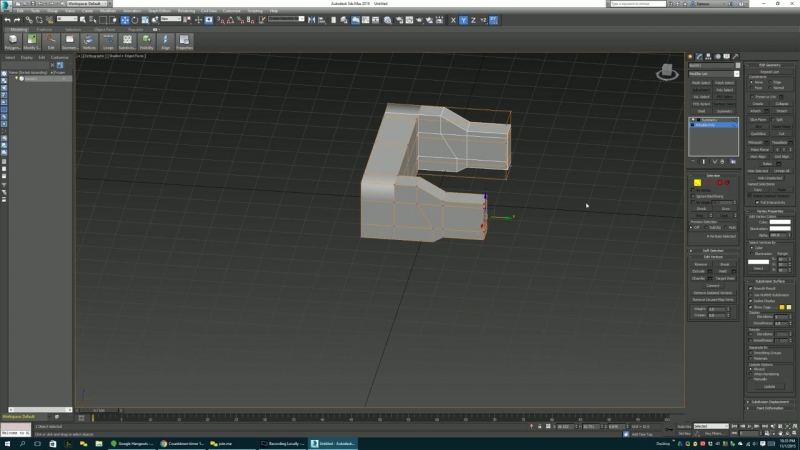Click the Align ribbon icon

(165, 41)
